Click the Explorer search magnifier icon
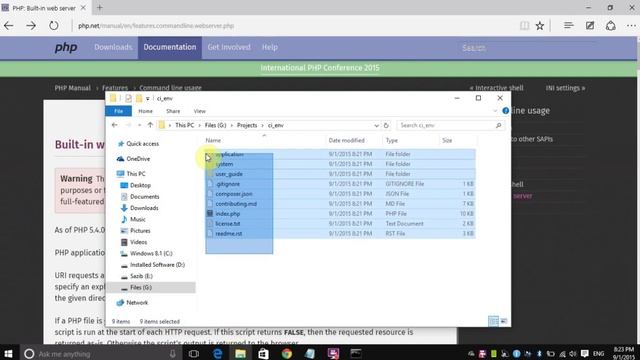640x360 pixels. click(498, 125)
